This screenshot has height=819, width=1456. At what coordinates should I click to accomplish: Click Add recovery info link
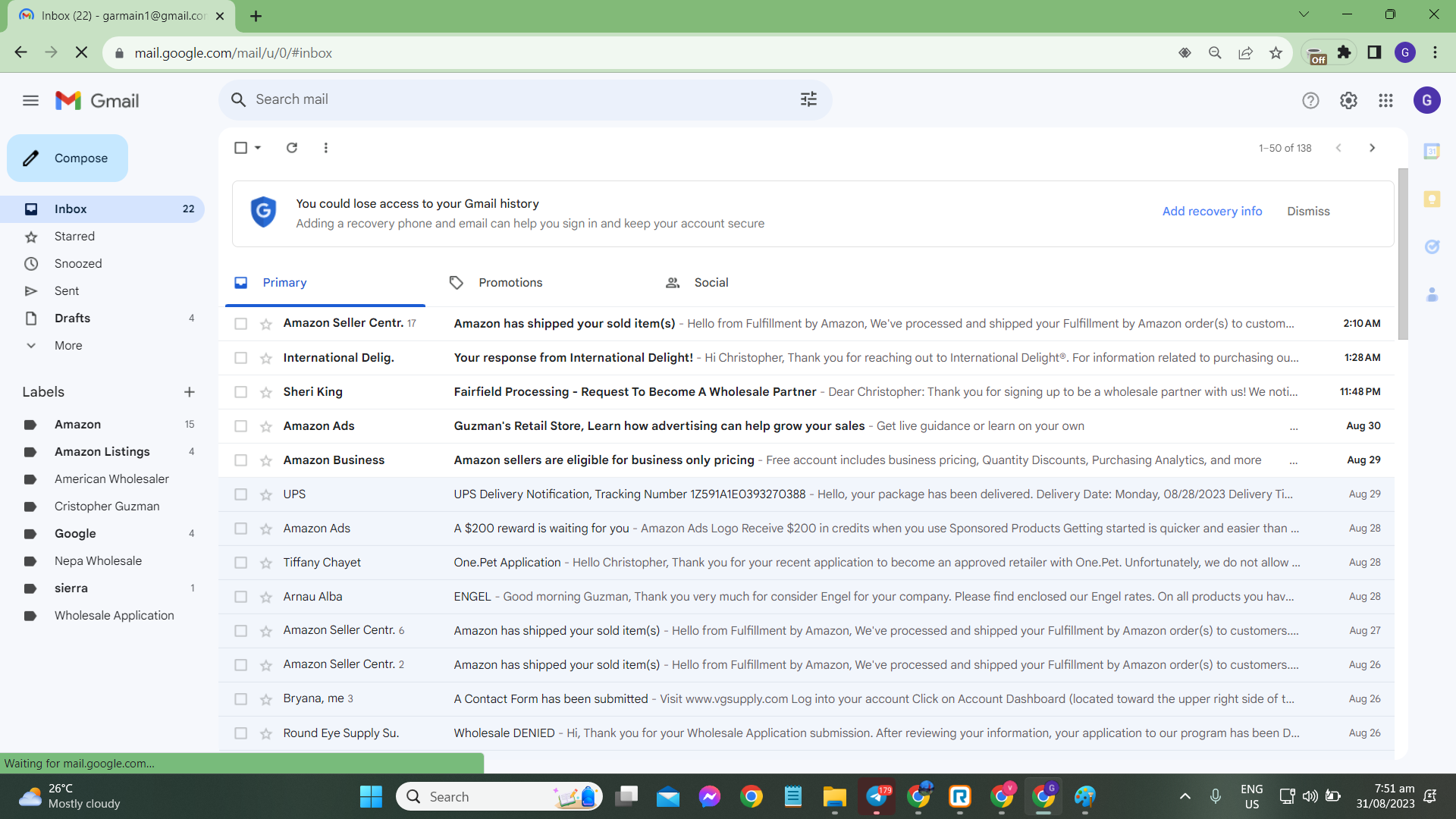[x=1212, y=211]
